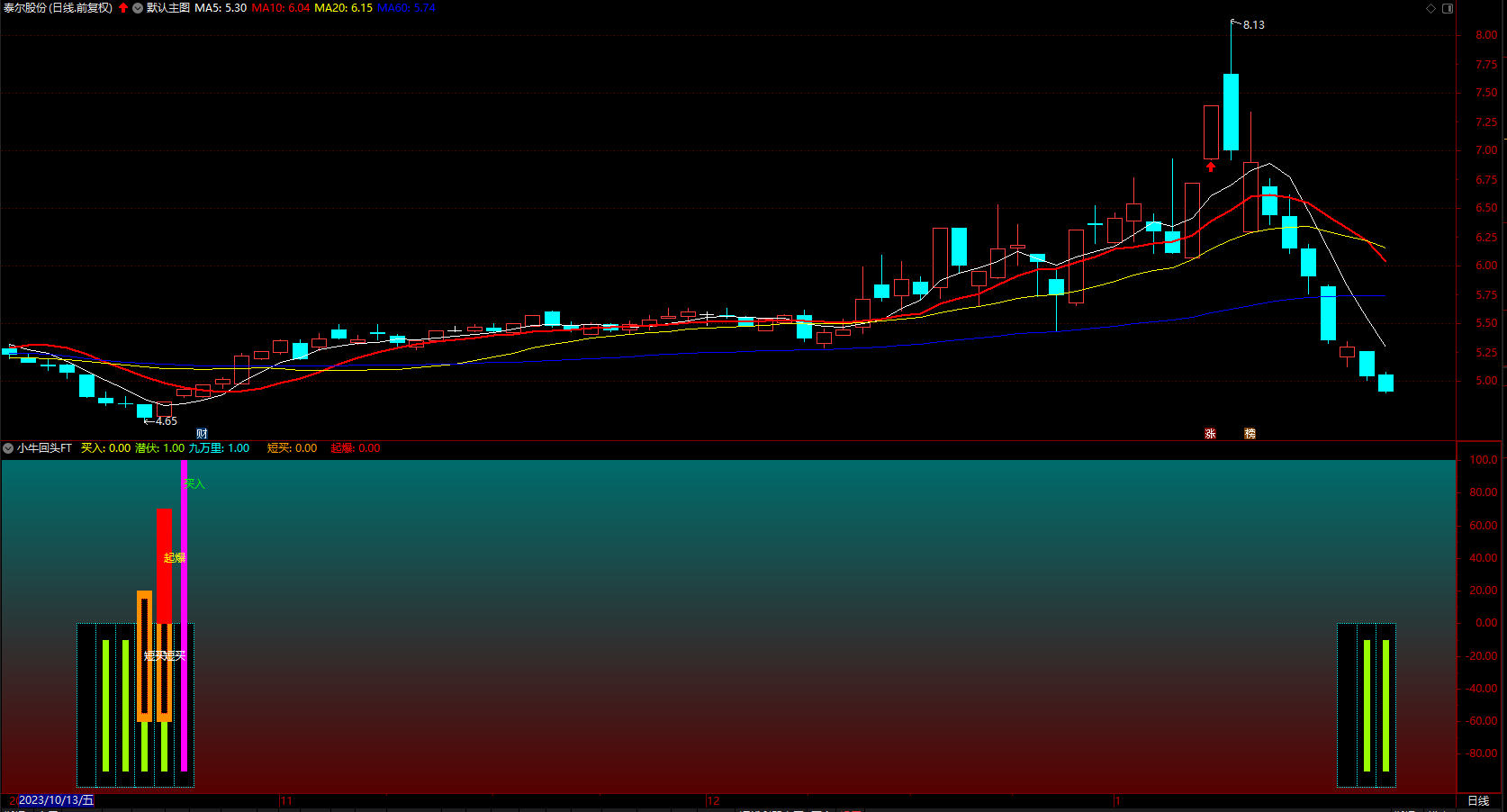Image resolution: width=1507 pixels, height=812 pixels.
Task: Click the 日线 period button at bottom right
Action: click(x=1478, y=801)
